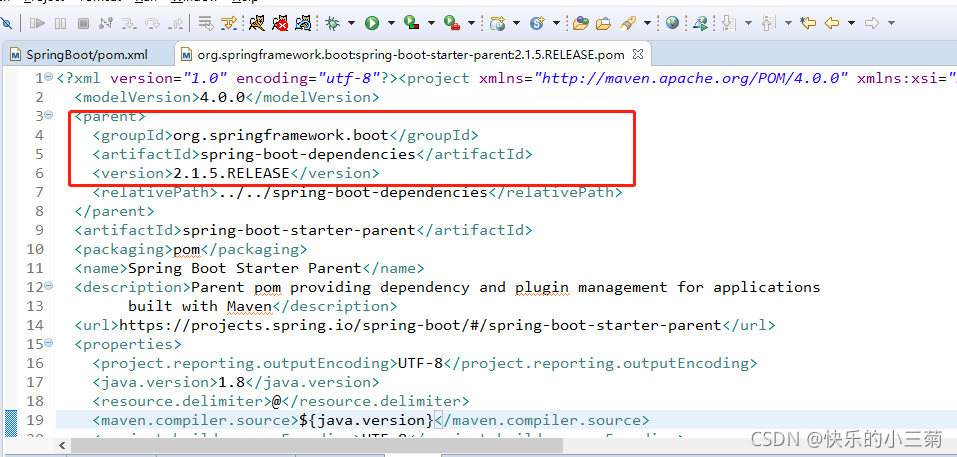This screenshot has width=957, height=457.
Task: Click the External Tools toolbox run icon
Action: [x=452, y=23]
